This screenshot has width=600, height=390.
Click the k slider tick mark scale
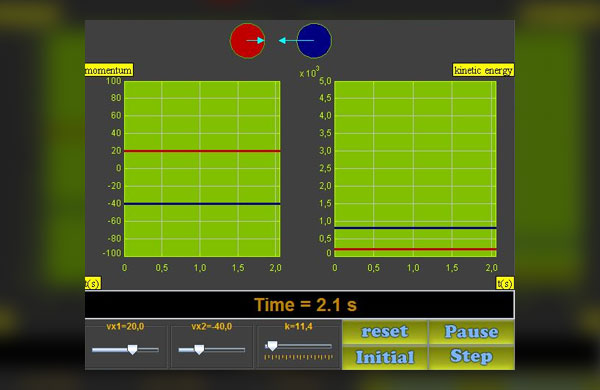pyautogui.click(x=298, y=357)
